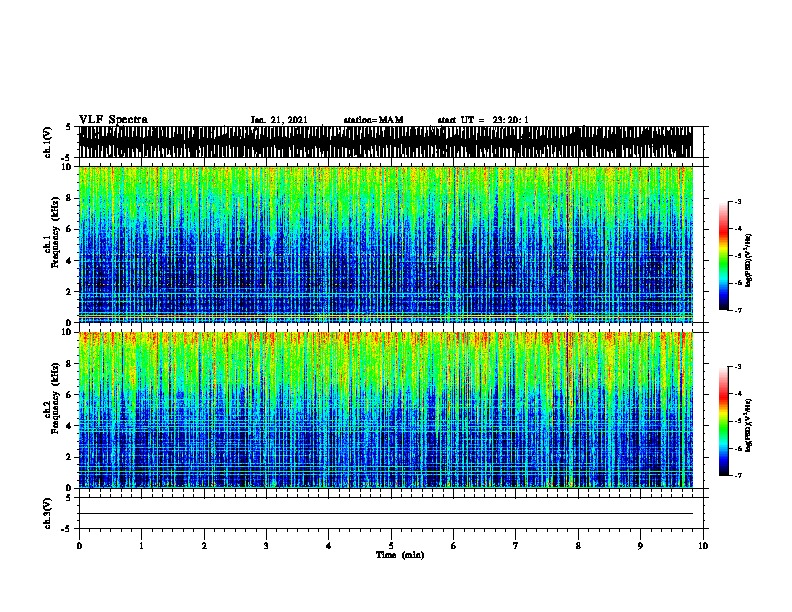Click the time axis tick label "3"
Viewport: 792px width, 612px height.
coord(266,546)
